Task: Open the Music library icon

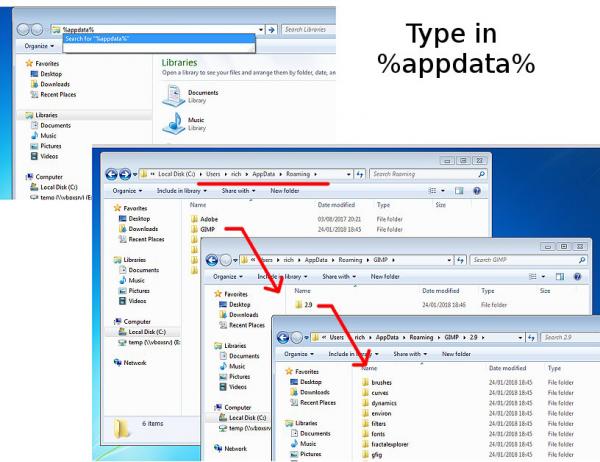Action: pyautogui.click(x=174, y=123)
